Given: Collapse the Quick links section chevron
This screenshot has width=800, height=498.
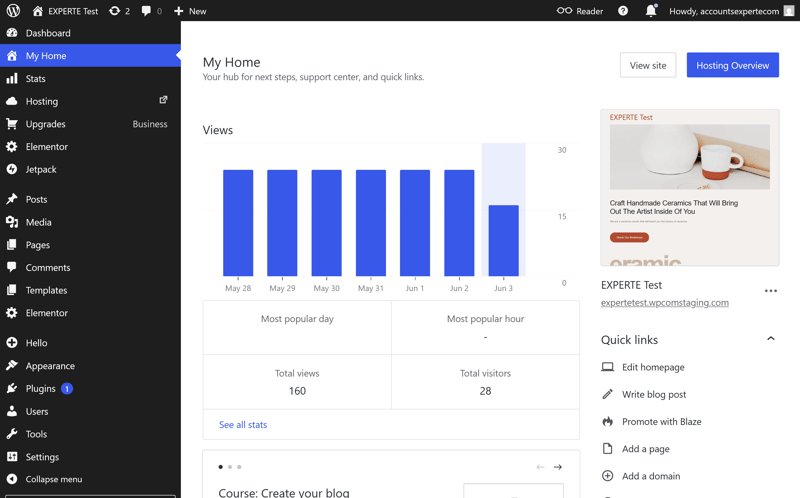Looking at the screenshot, I should click(x=771, y=339).
